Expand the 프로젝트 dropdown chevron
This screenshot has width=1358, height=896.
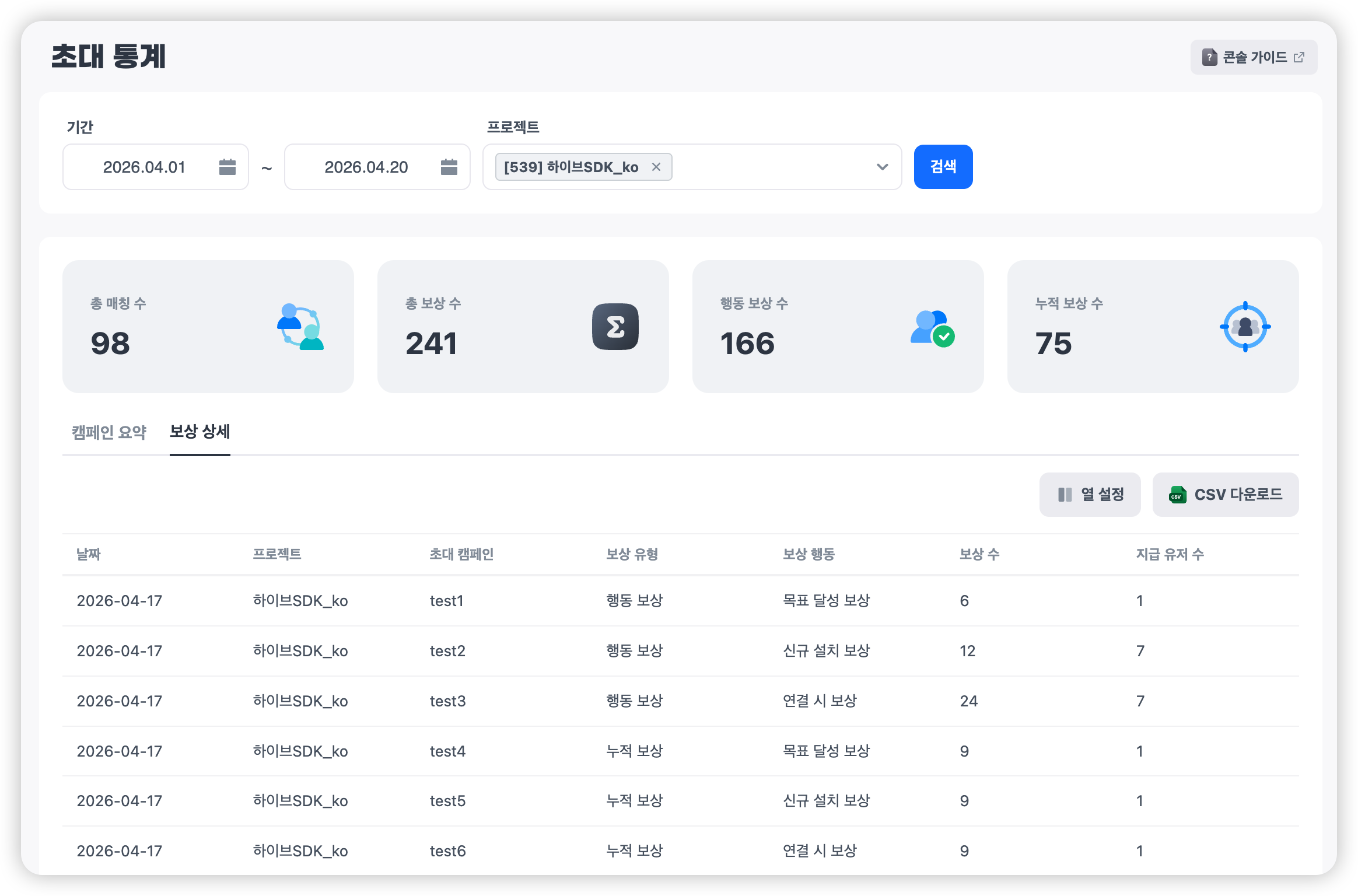pyautogui.click(x=882, y=167)
